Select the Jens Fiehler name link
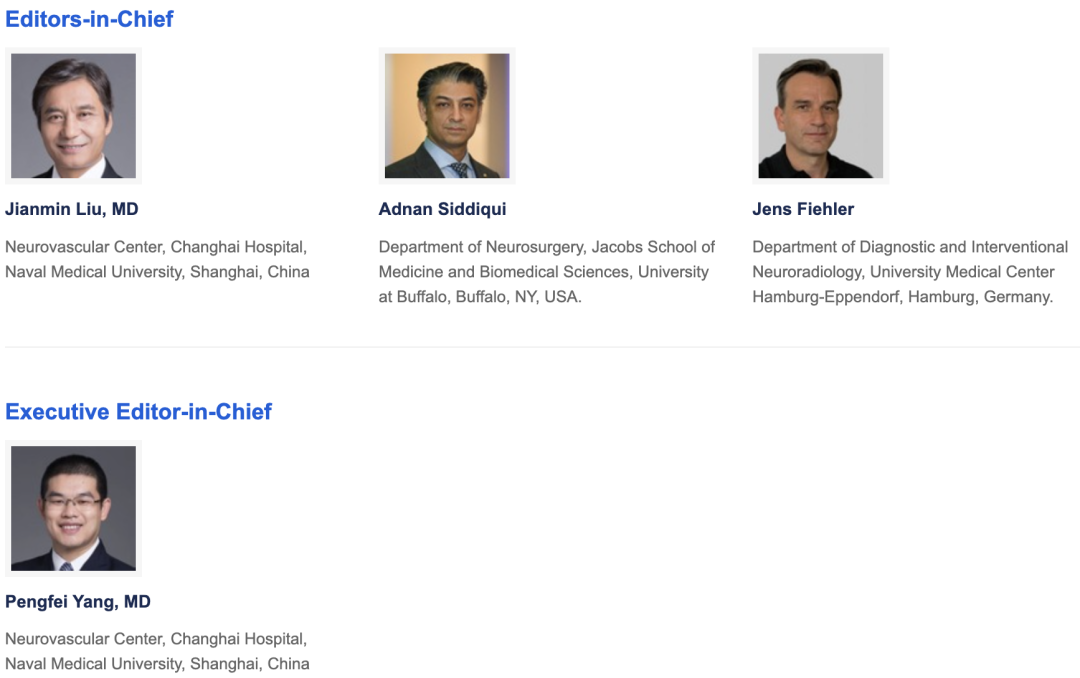The image size is (1080, 678). (x=803, y=209)
